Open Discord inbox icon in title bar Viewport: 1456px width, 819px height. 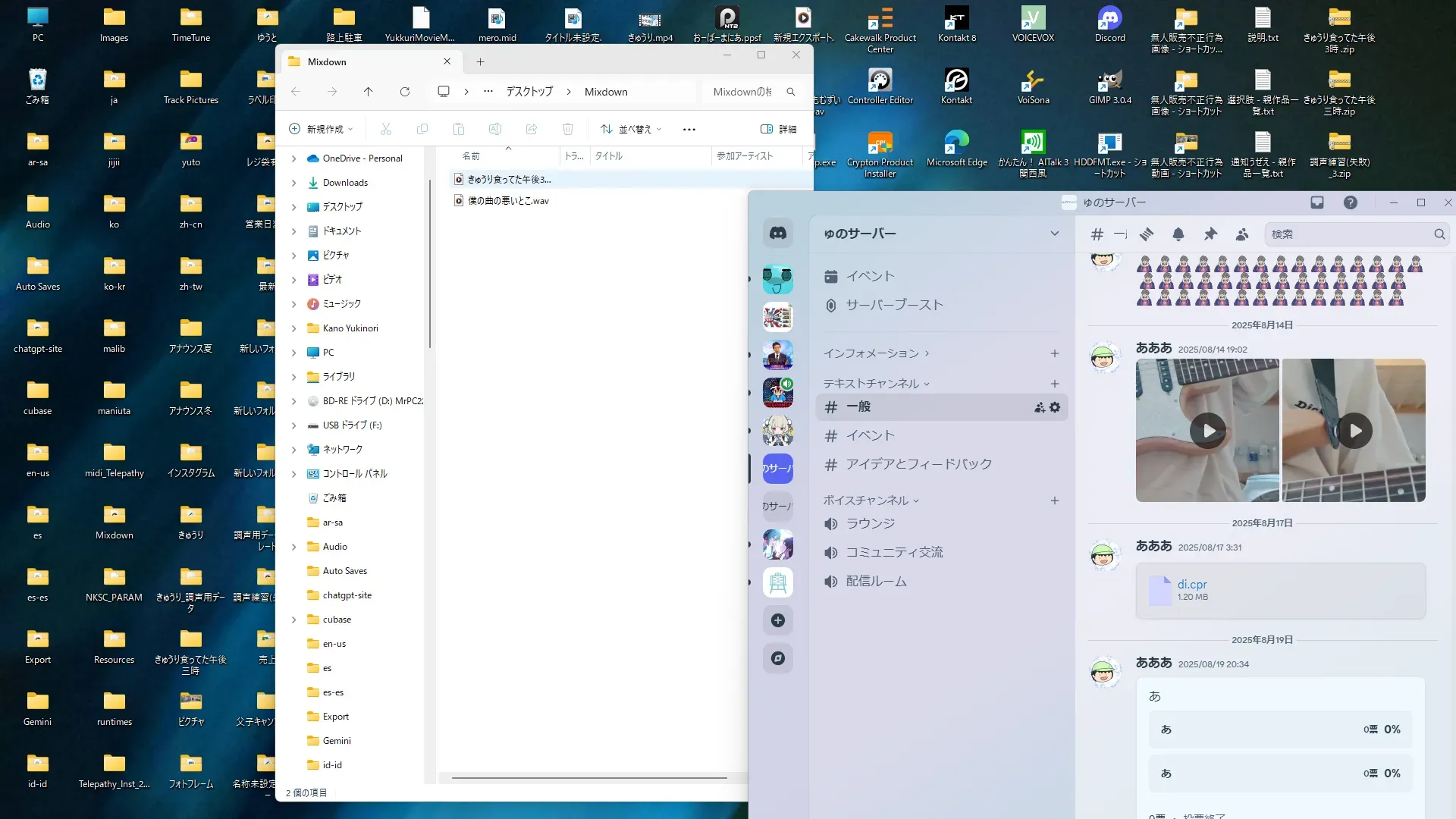coord(1317,202)
